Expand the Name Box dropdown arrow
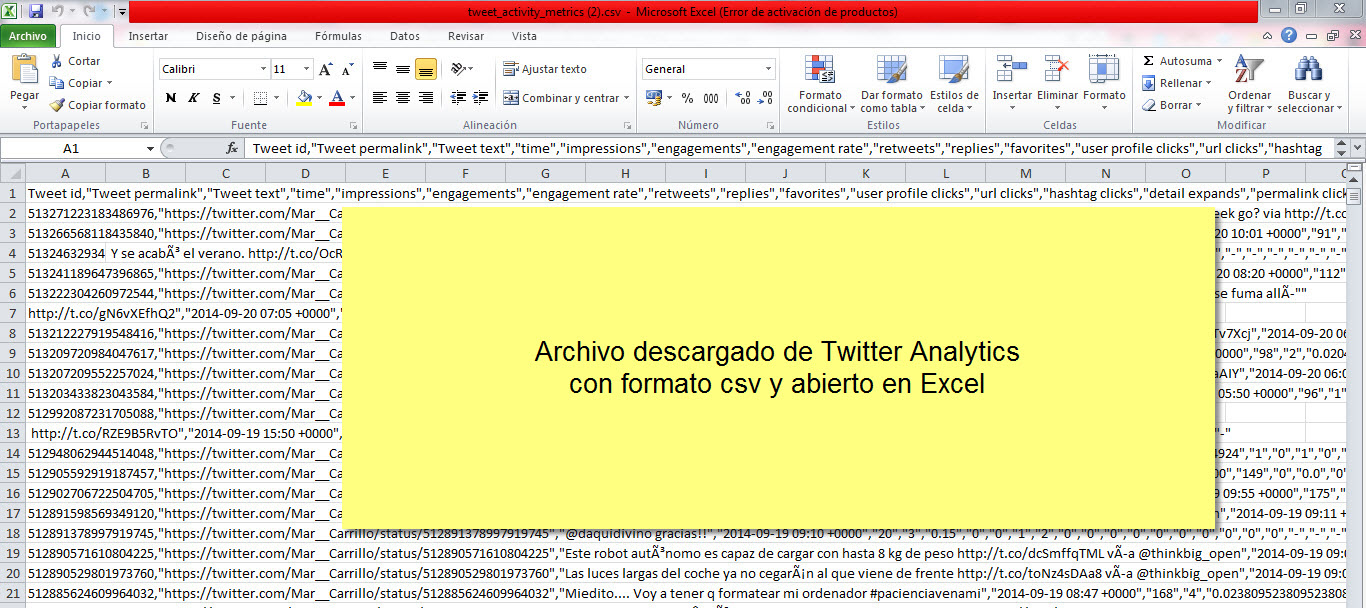 click(x=150, y=148)
